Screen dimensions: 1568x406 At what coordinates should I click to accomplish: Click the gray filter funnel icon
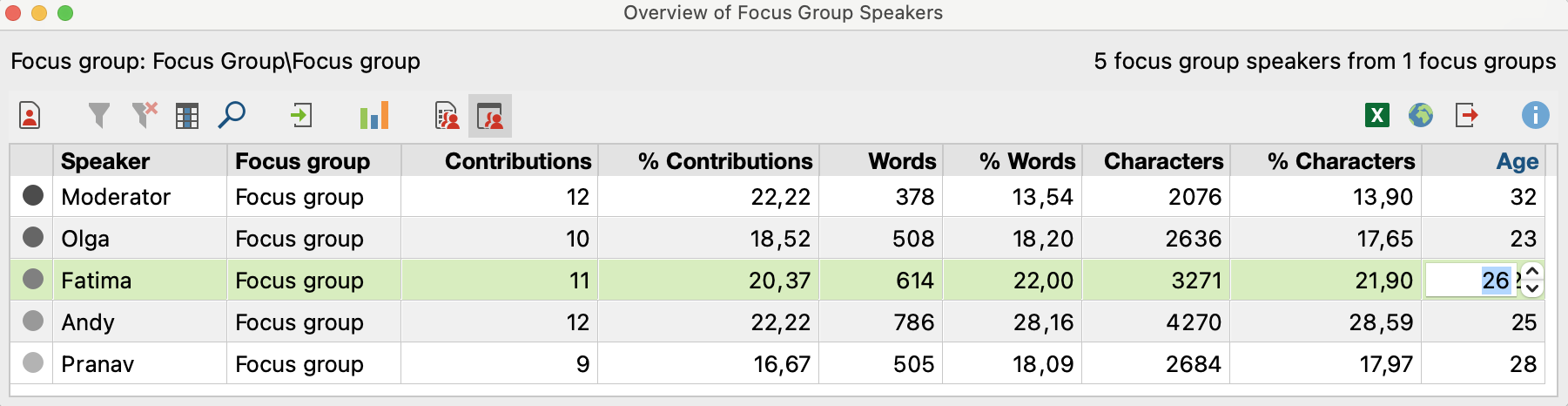pos(99,116)
